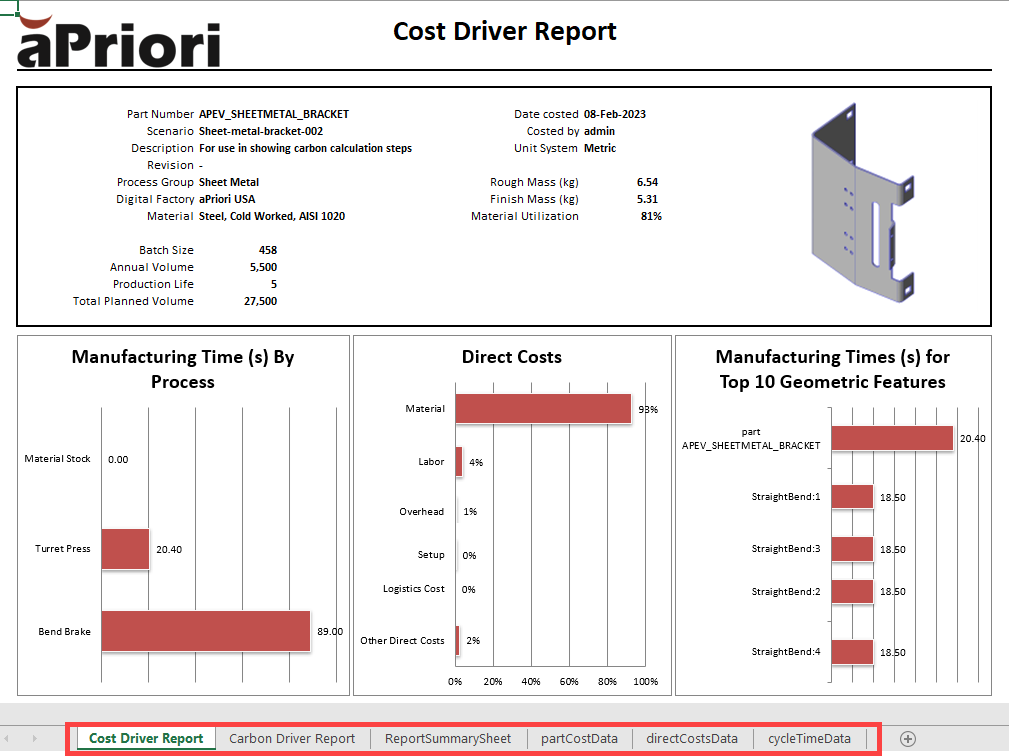This screenshot has height=756, width=1009.
Task: Click the previous sheet navigation arrow
Action: coord(6,739)
